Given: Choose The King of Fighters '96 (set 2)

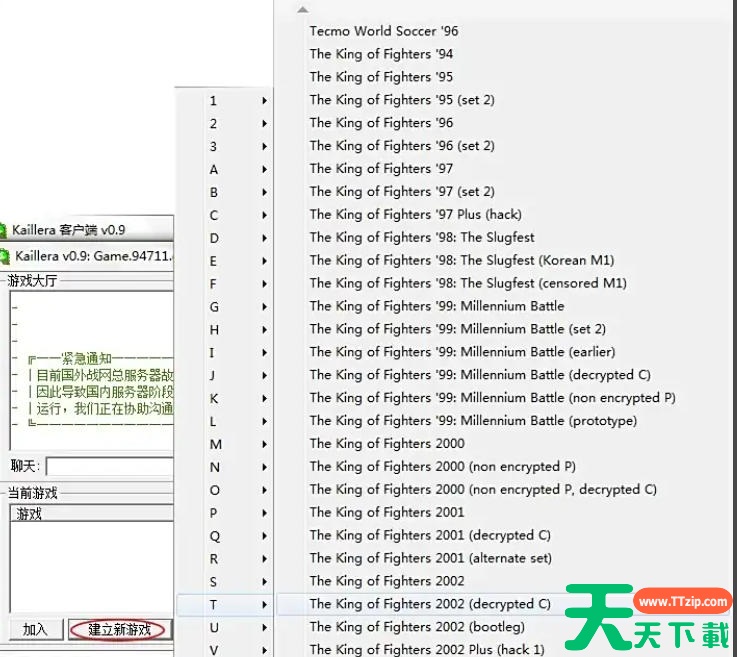Looking at the screenshot, I should (402, 146).
